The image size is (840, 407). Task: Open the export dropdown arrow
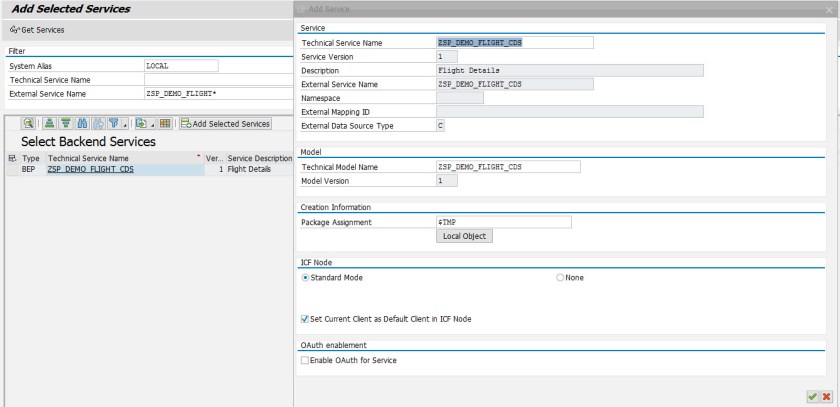pyautogui.click(x=151, y=124)
